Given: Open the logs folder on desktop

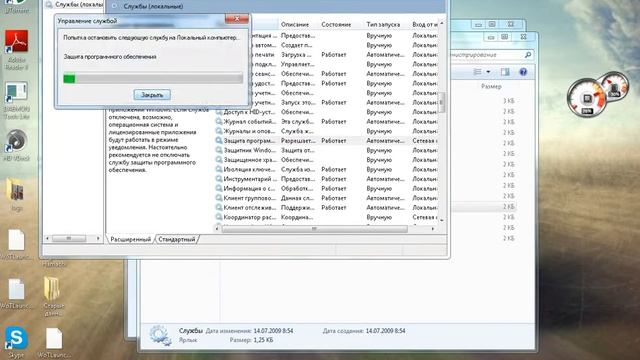Looking at the screenshot, I should 16,195.
